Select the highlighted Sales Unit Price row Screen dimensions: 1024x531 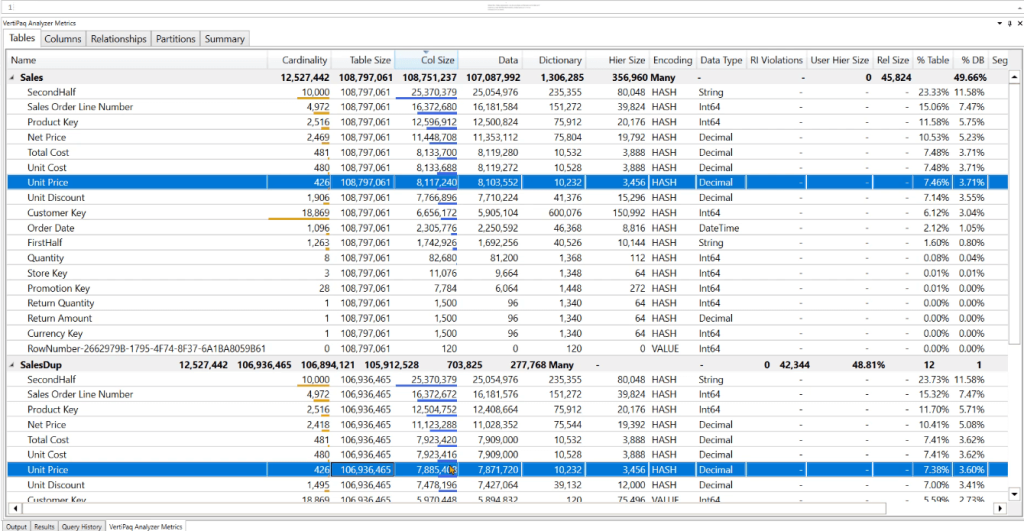coord(507,182)
